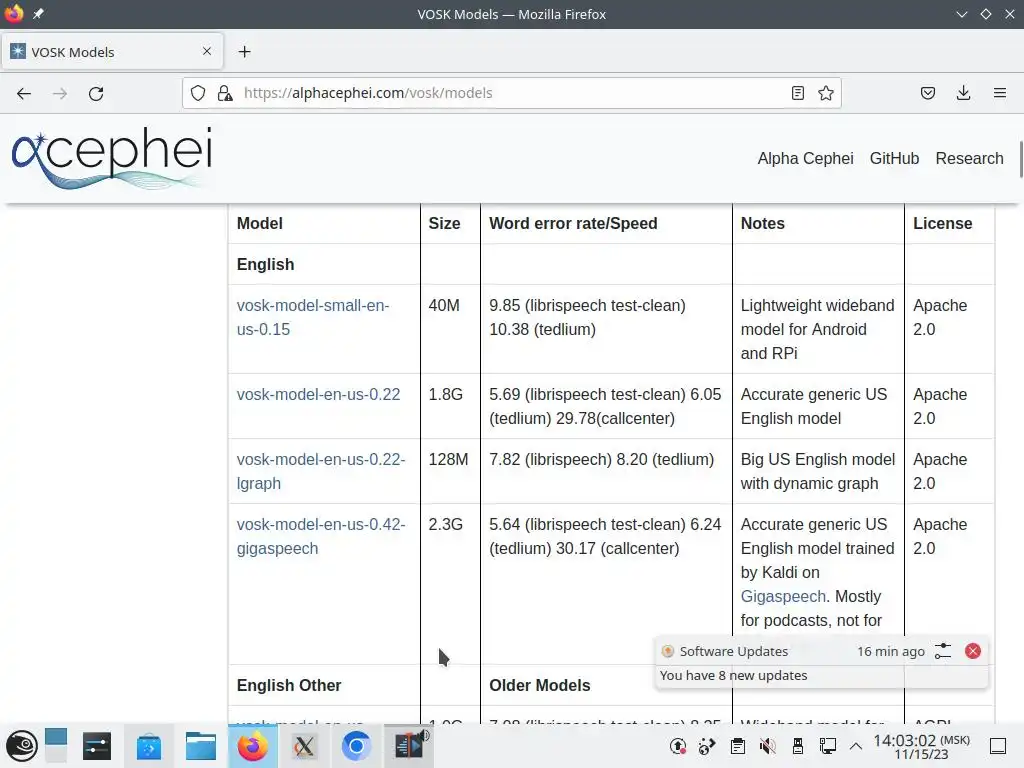Screen dimensions: 1024x768
Task: Switch to the Firefox taskbar entry
Action: (253, 746)
